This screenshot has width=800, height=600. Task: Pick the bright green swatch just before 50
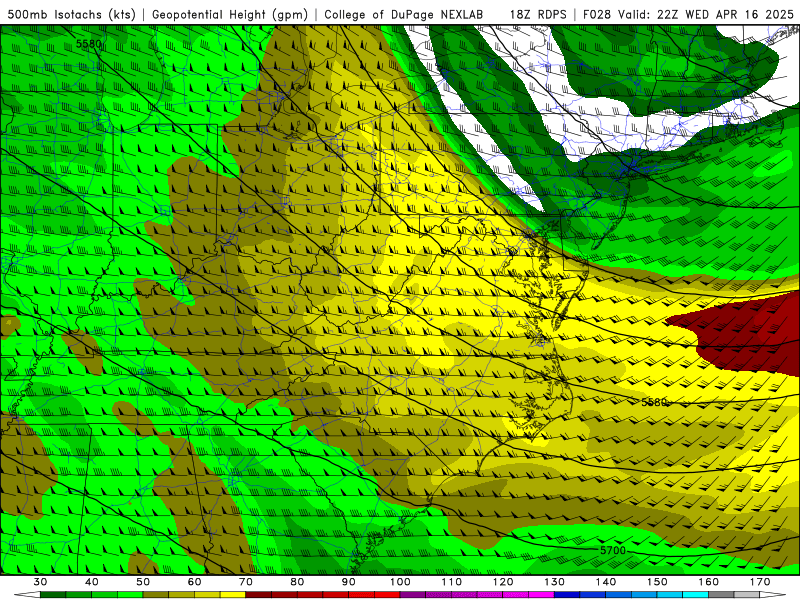[x=130, y=595]
